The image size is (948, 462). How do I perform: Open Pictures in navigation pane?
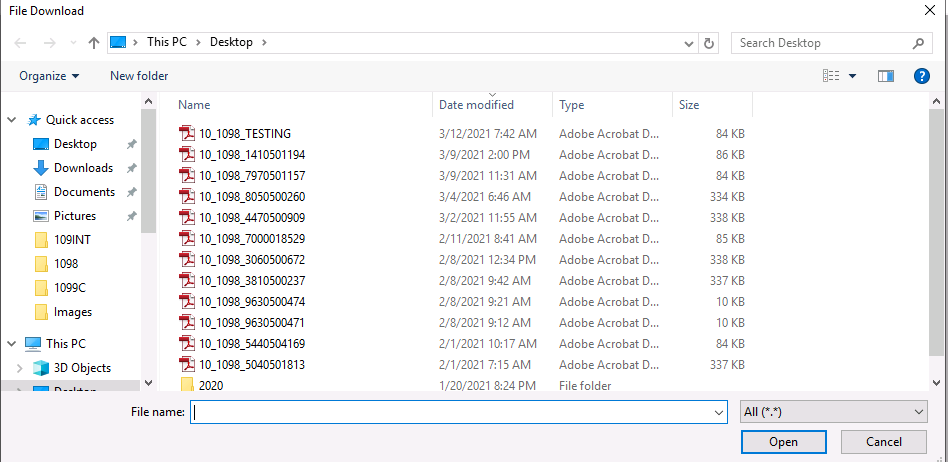(74, 215)
